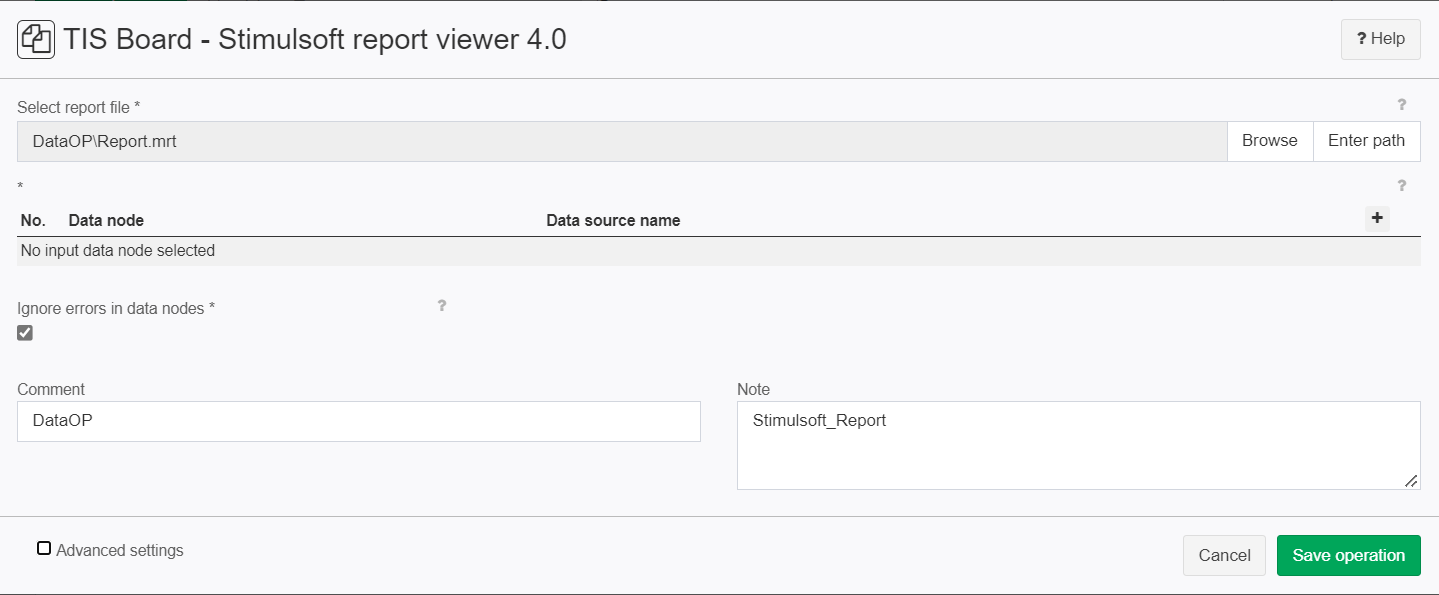Click the No. column header

click(33, 220)
